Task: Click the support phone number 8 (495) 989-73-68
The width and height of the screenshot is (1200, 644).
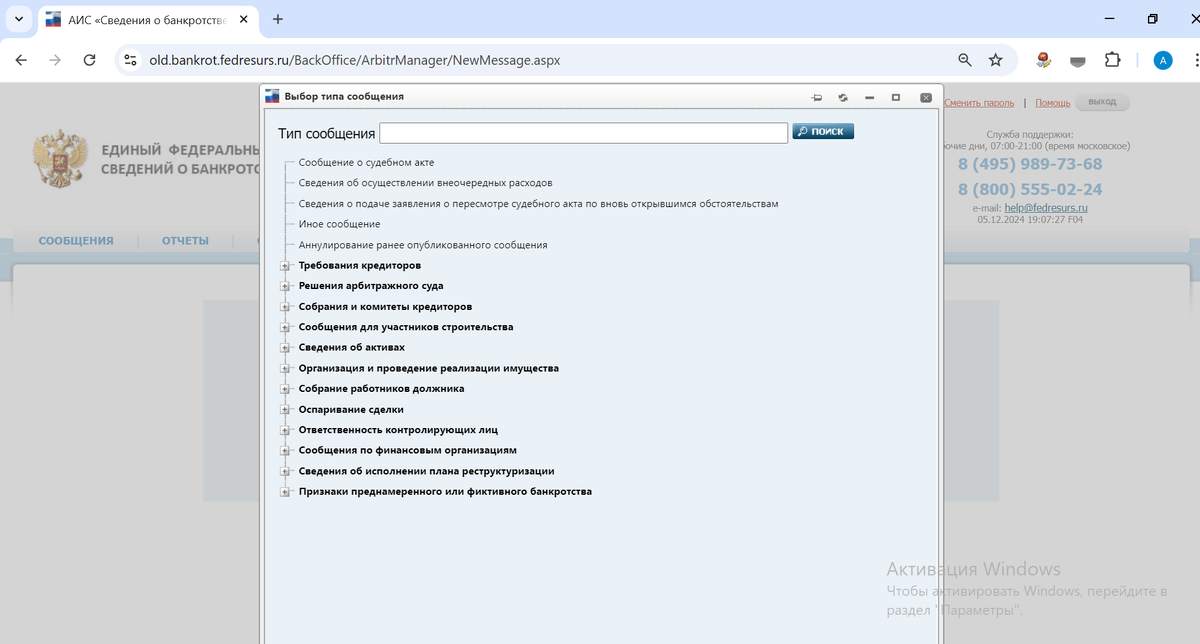Action: [1030, 164]
